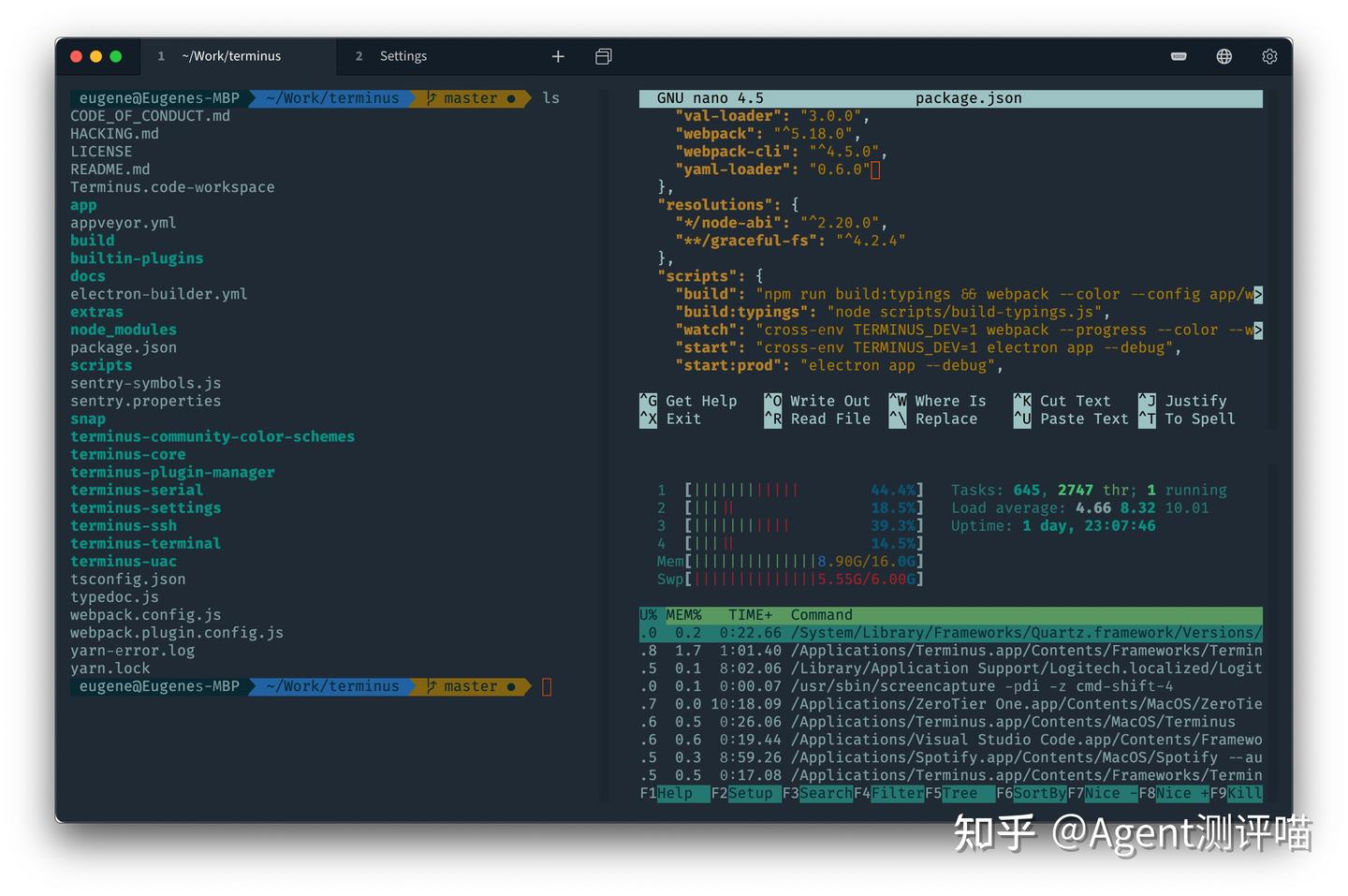Click the F9 Kill label in htop
The width and height of the screenshot is (1348, 896).
[x=1236, y=793]
